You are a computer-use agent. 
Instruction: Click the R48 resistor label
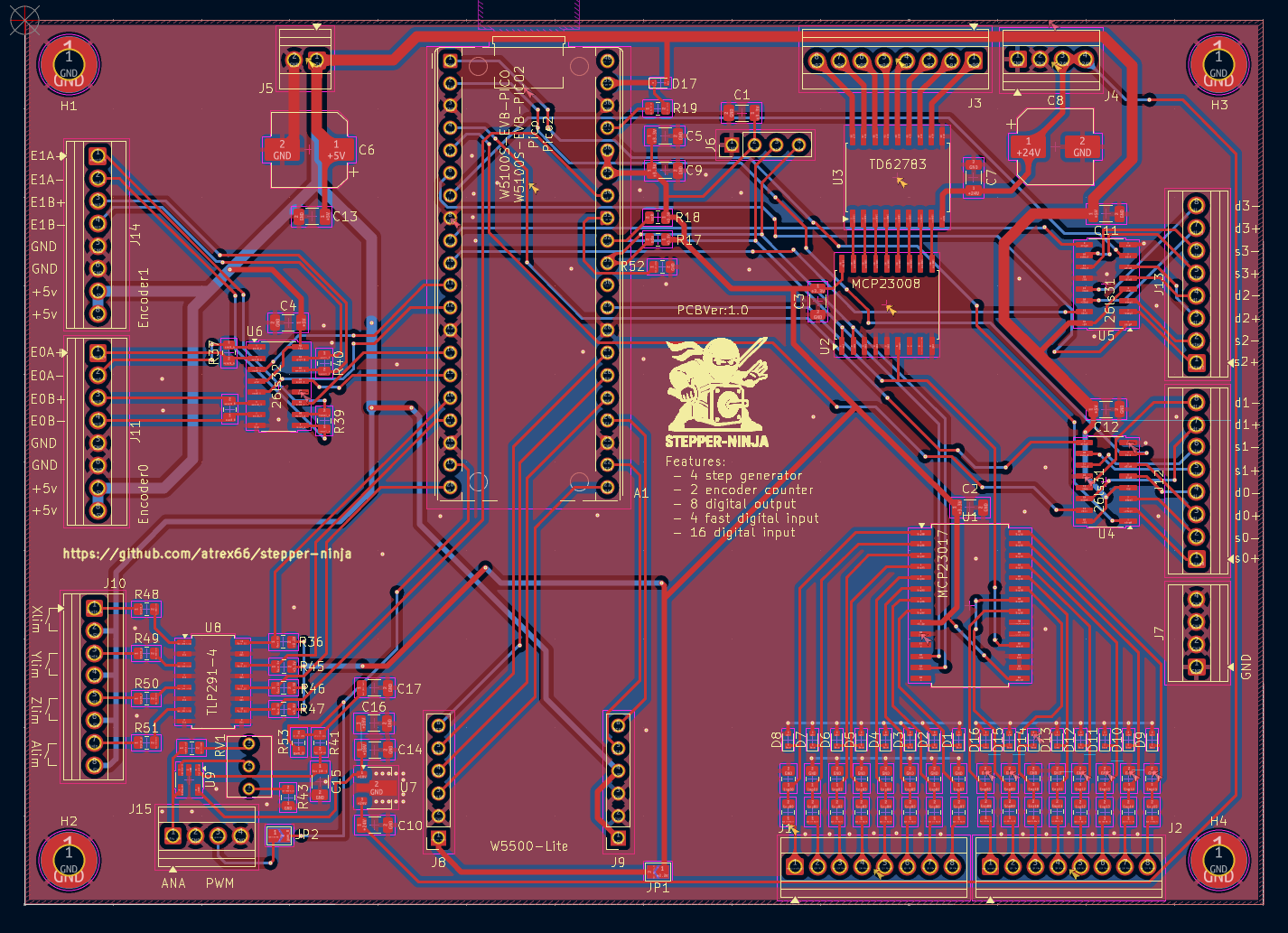point(146,594)
